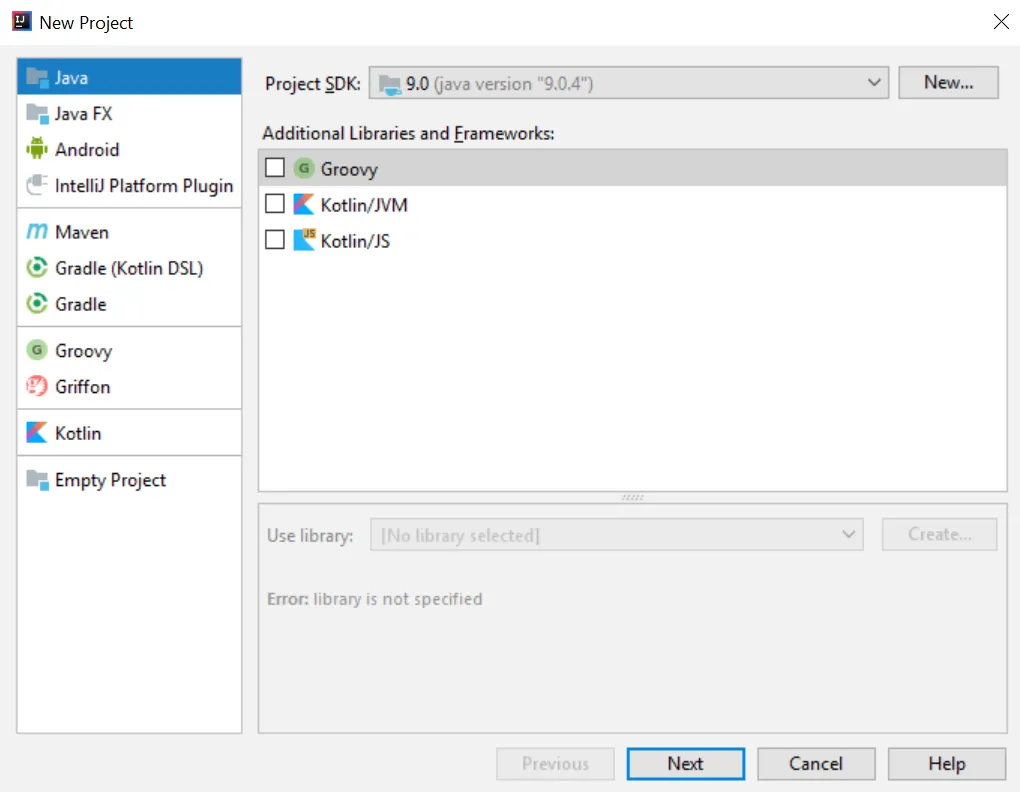
Task: Click the IntelliJ logo in title bar
Action: [x=21, y=21]
